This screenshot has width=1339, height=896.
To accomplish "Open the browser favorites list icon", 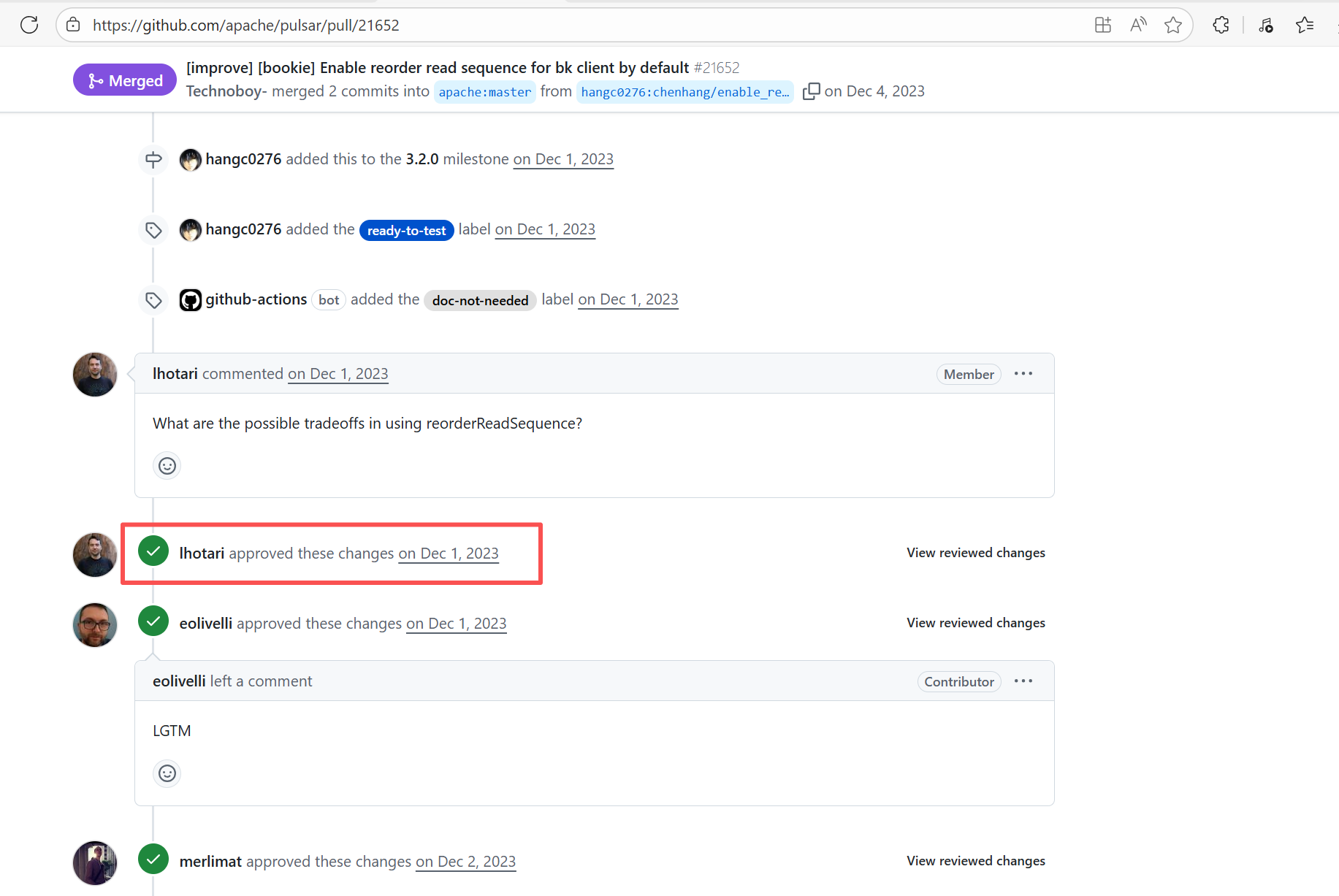I will tap(1305, 25).
